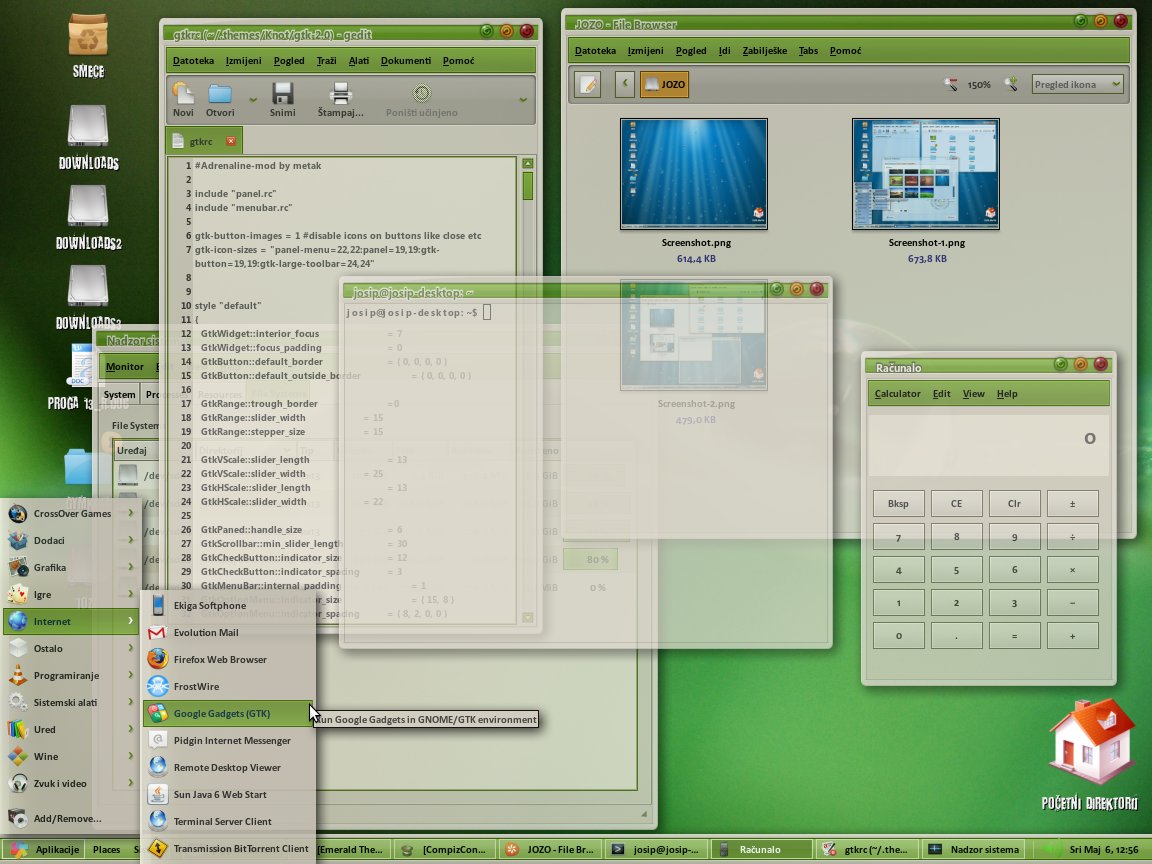The width and height of the screenshot is (1152, 864).
Task: Expand the Sistemski alati submenu
Action: (x=71, y=702)
